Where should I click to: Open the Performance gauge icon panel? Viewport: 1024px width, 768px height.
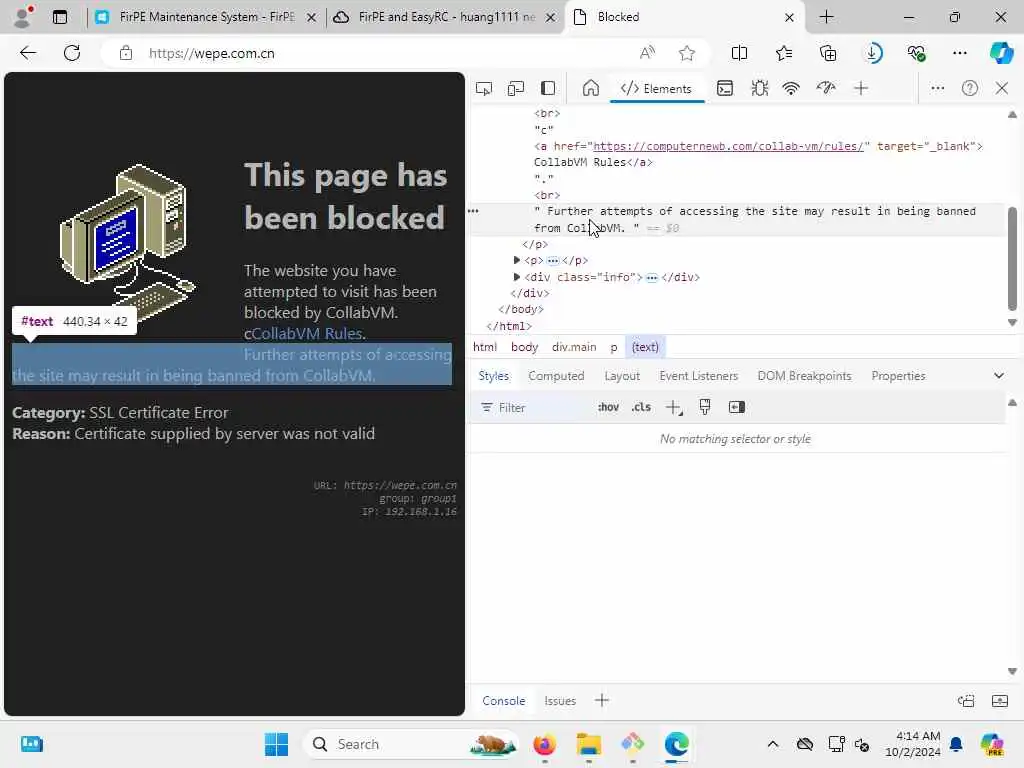pos(826,88)
